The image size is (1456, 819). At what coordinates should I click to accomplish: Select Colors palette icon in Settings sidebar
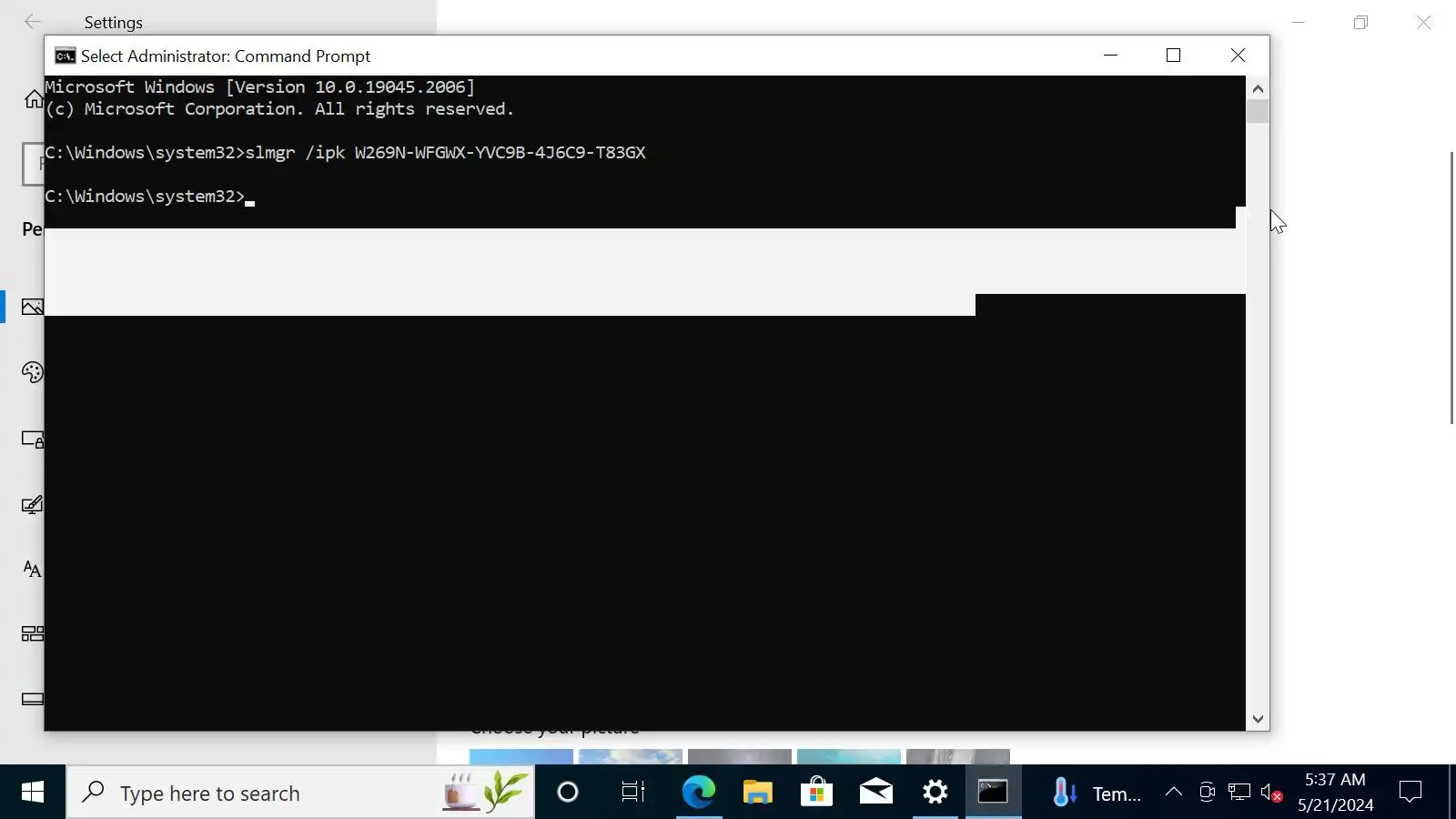[x=33, y=372]
